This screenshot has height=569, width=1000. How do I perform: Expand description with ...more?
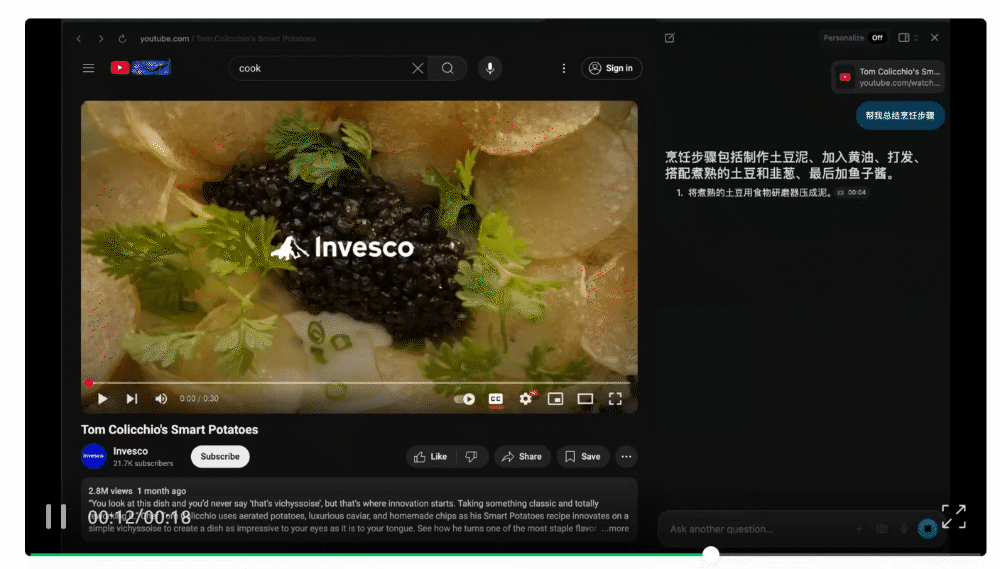(x=616, y=528)
